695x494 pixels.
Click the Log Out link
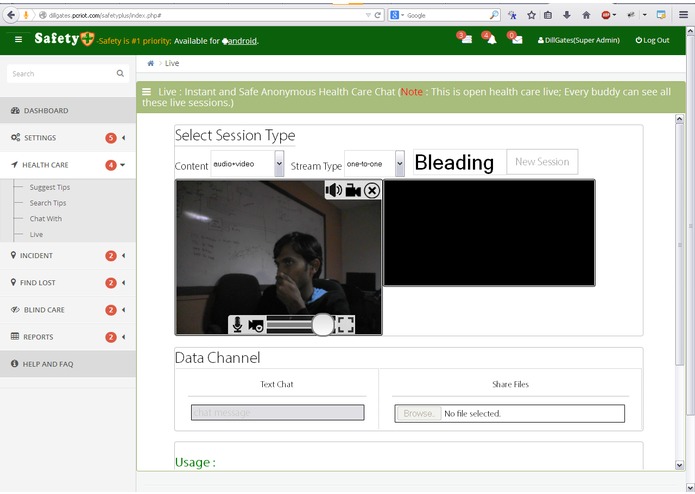(652, 40)
